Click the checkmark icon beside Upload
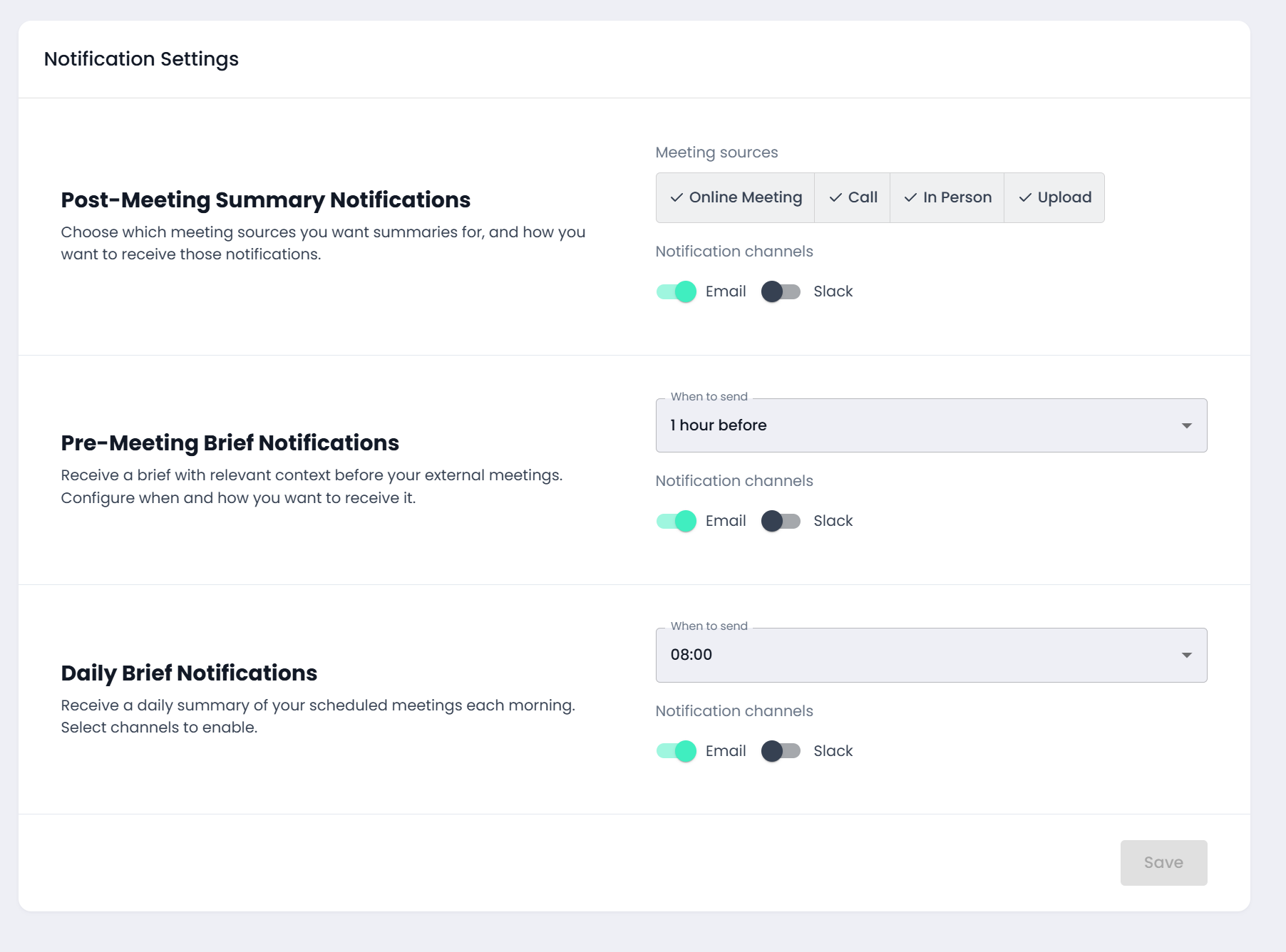Viewport: 1286px width, 952px height. pos(1025,197)
